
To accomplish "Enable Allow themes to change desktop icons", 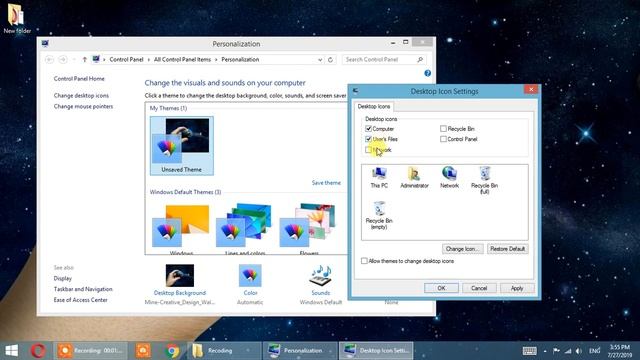I will tap(364, 261).
